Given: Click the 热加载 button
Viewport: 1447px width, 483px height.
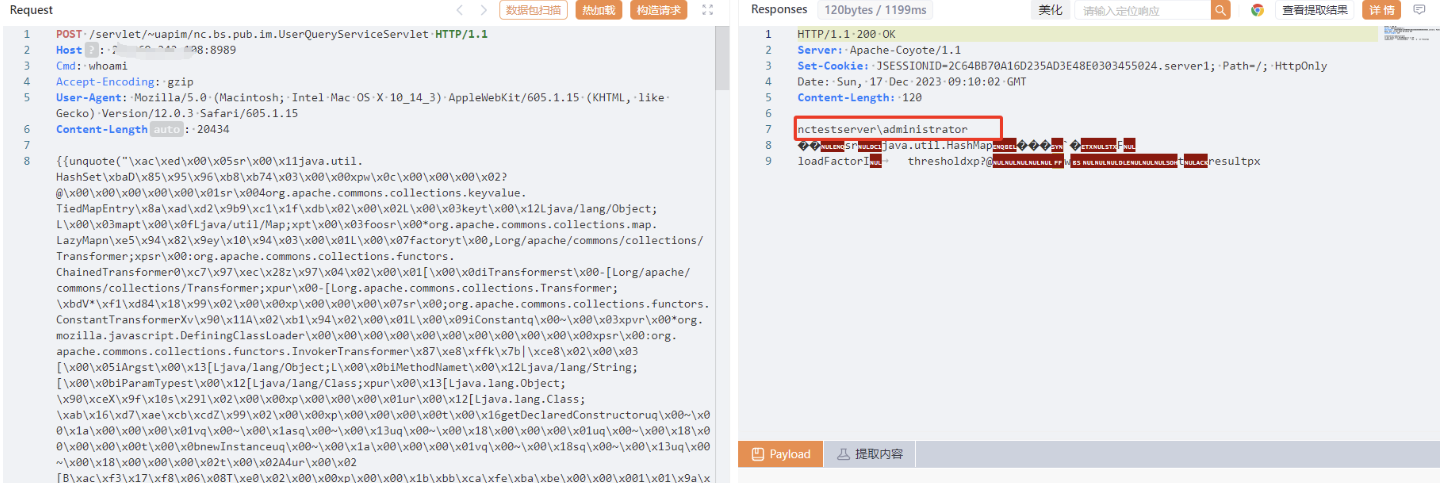Looking at the screenshot, I should pos(599,10).
